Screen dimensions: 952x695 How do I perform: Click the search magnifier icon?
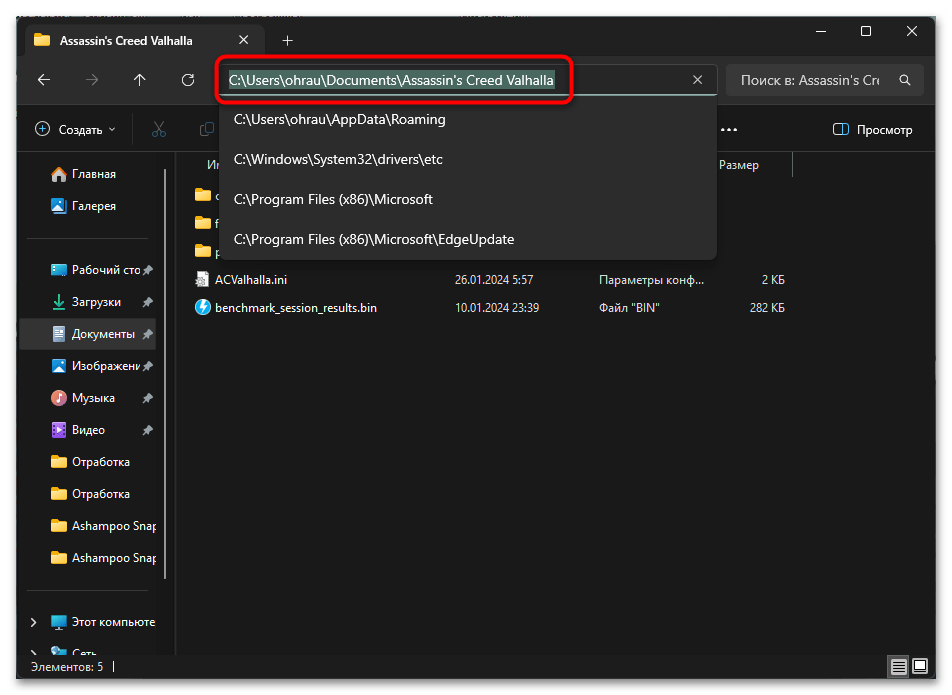pyautogui.click(x=905, y=80)
